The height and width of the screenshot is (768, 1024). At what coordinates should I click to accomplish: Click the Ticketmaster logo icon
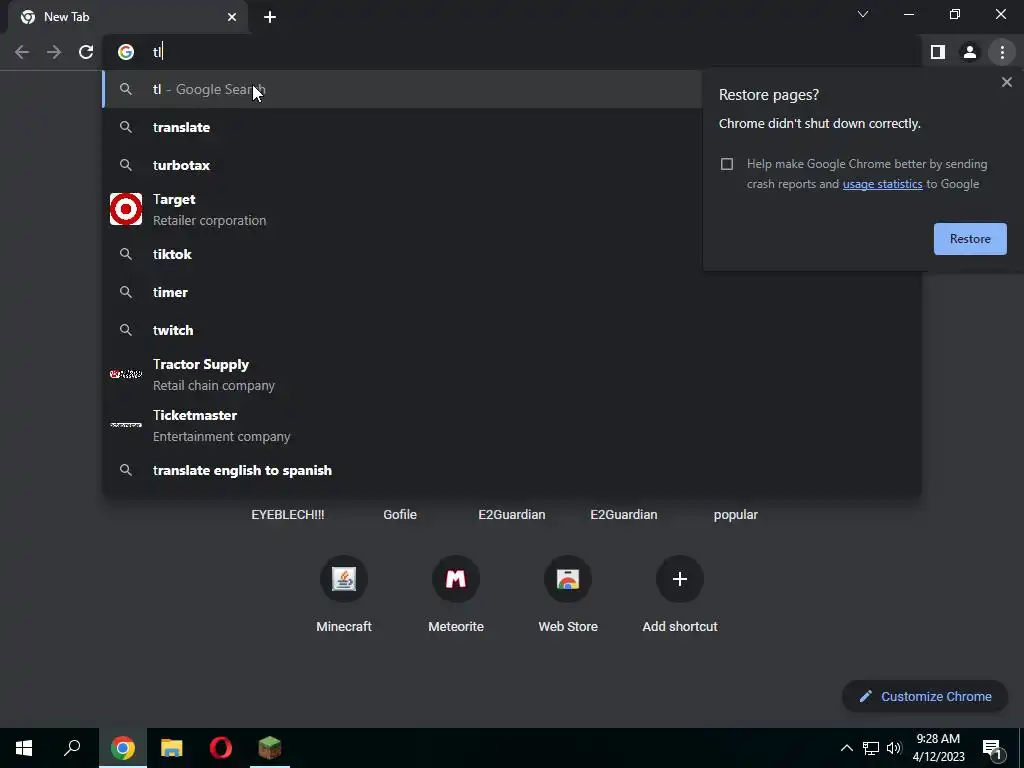[x=126, y=425]
